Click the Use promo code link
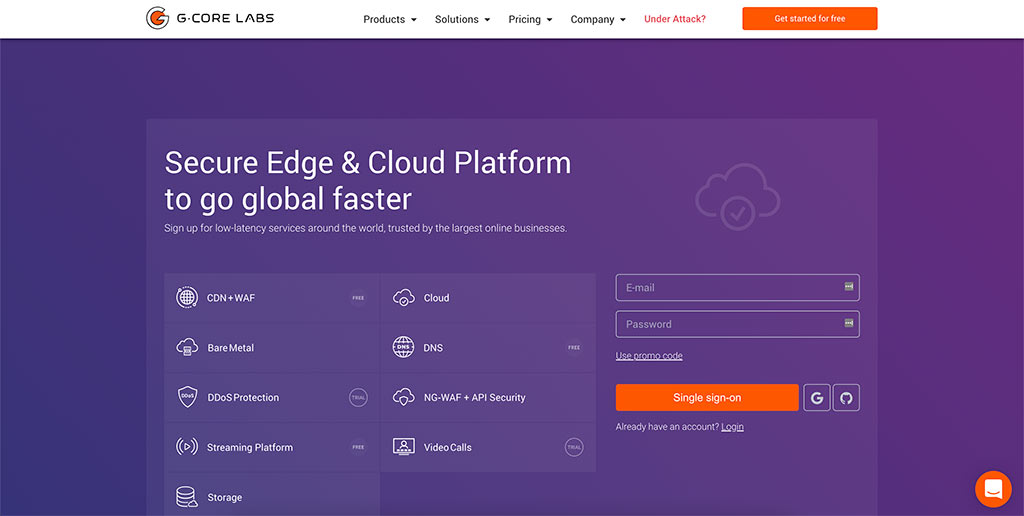 pos(649,356)
